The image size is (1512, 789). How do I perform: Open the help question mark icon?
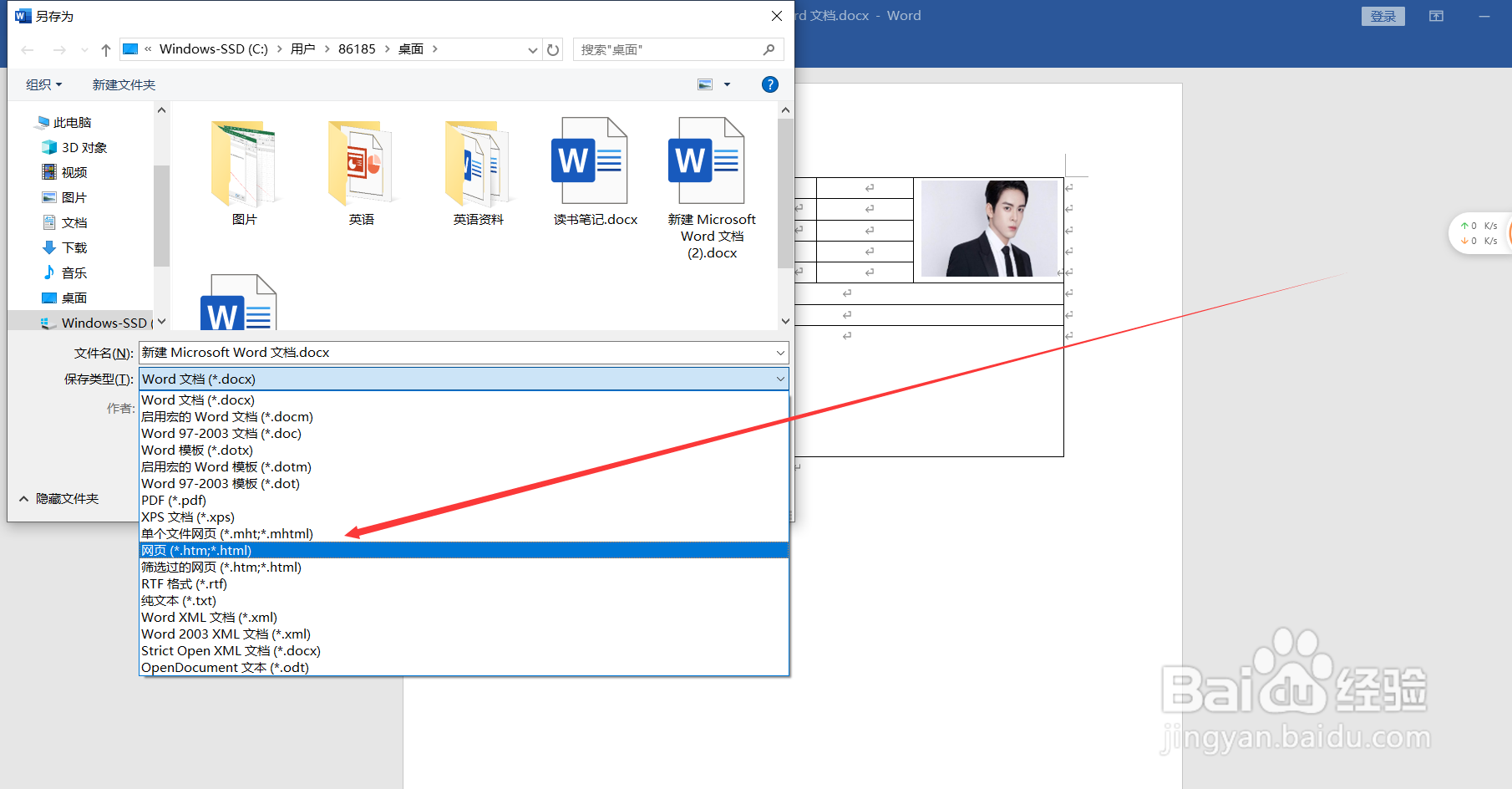coord(769,84)
